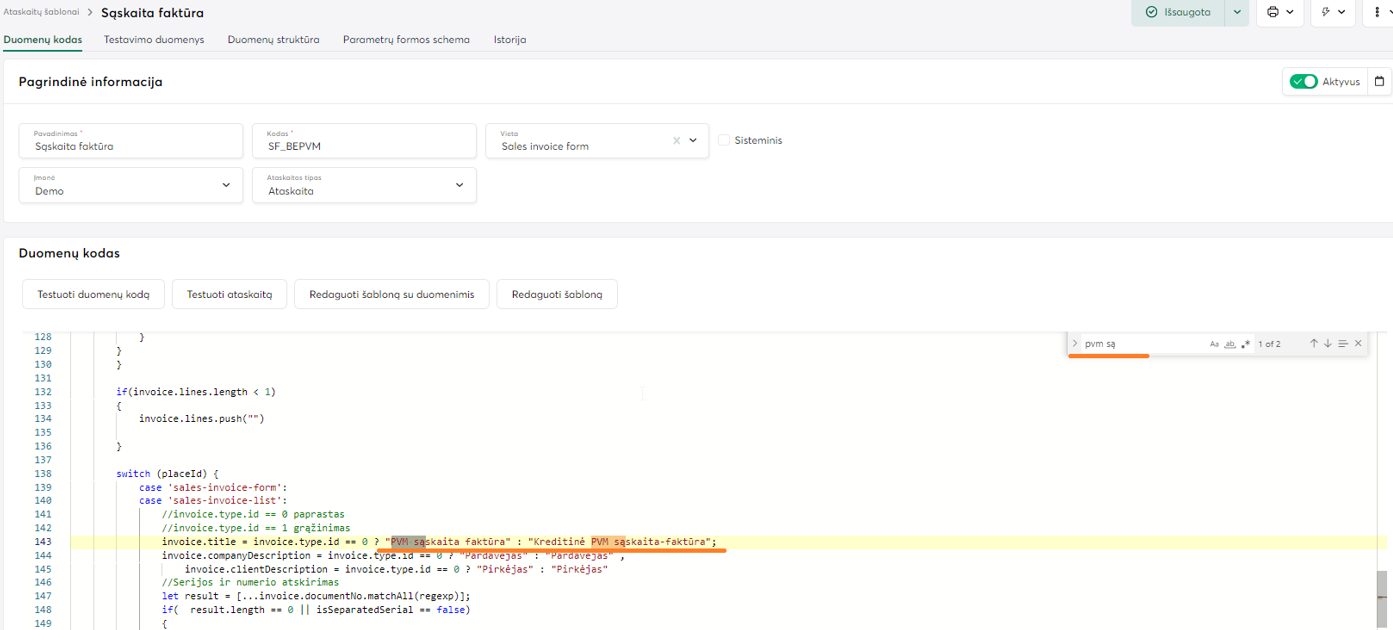Image resolution: width=1393 pixels, height=630 pixels.
Task: Toggle the Aktyvus switch
Action: click(1303, 82)
